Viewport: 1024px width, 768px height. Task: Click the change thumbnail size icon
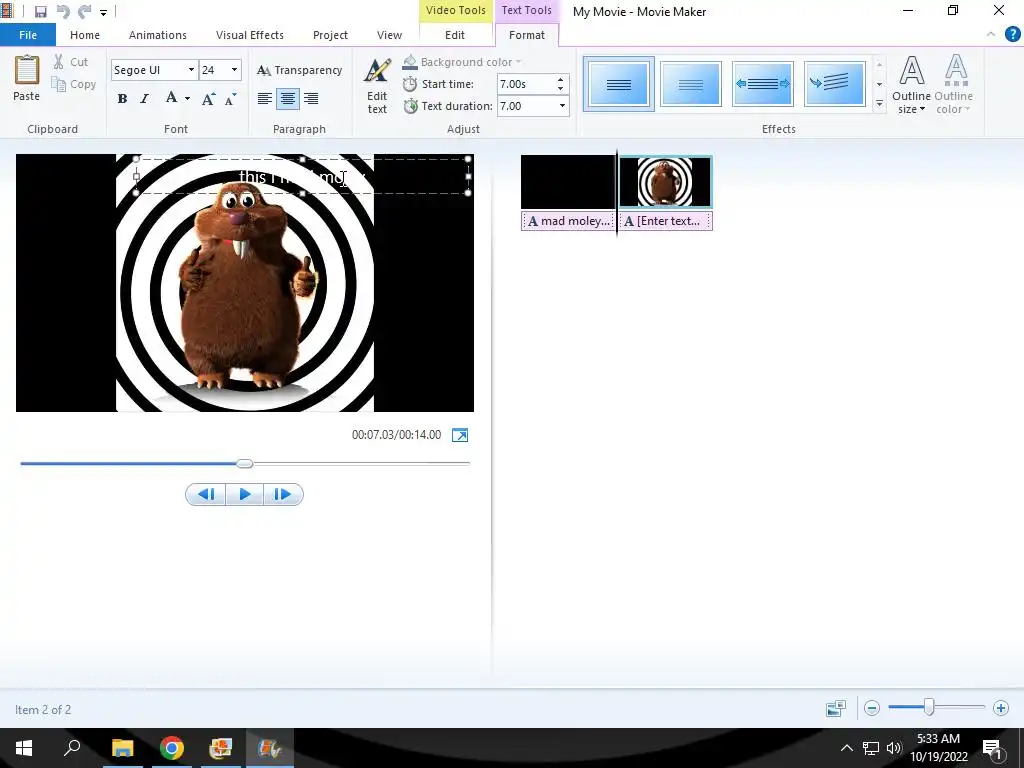point(835,708)
